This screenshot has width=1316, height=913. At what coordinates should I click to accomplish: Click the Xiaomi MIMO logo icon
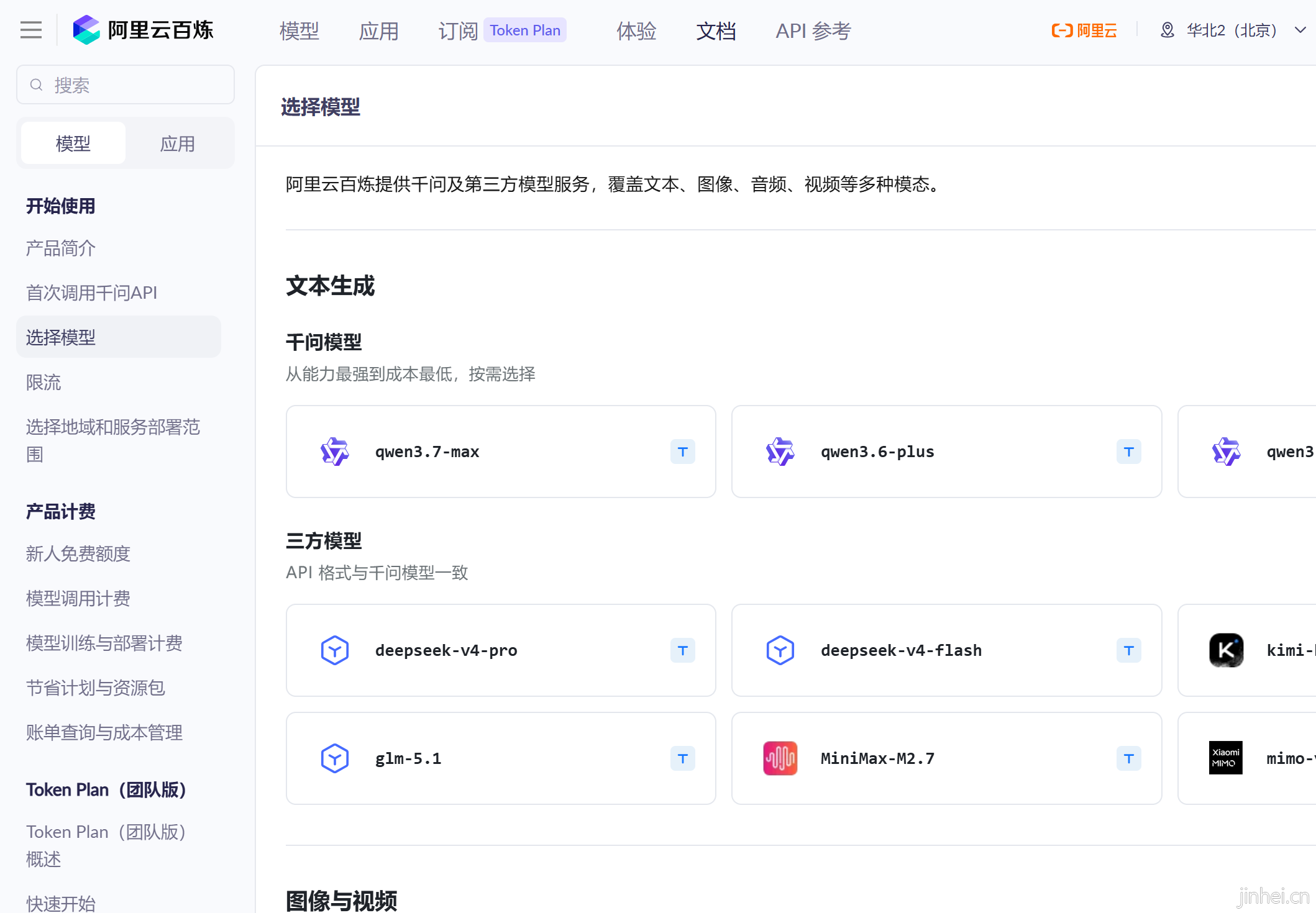(x=1227, y=758)
